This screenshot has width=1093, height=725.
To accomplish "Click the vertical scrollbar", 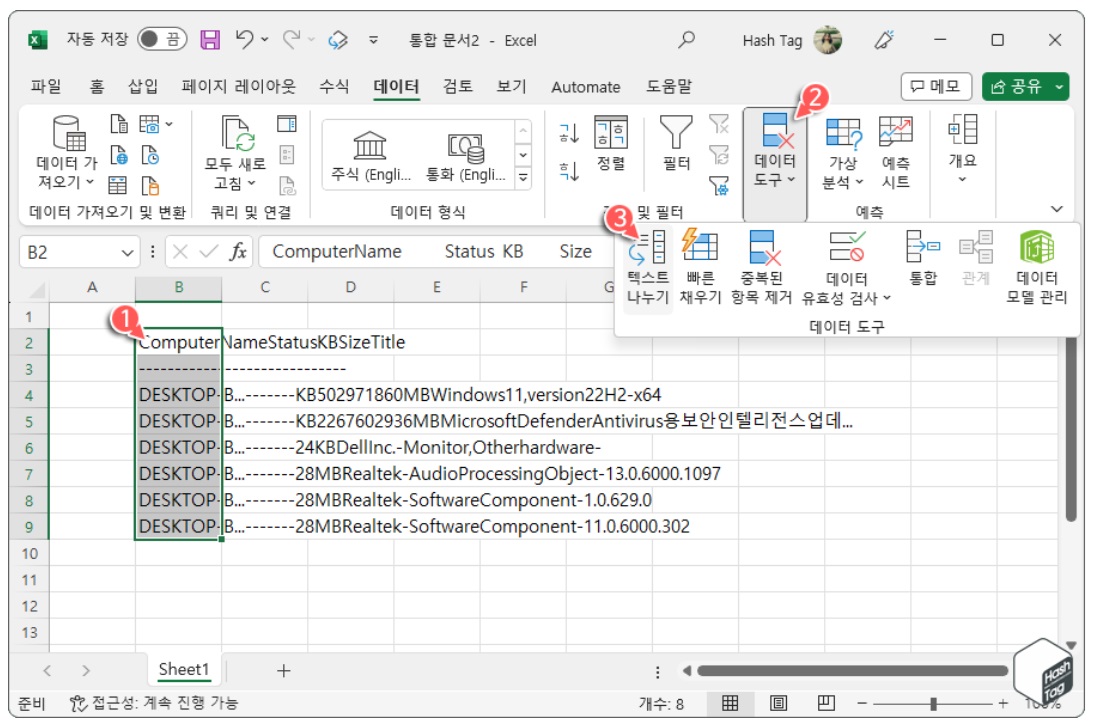I will pyautogui.click(x=1071, y=427).
